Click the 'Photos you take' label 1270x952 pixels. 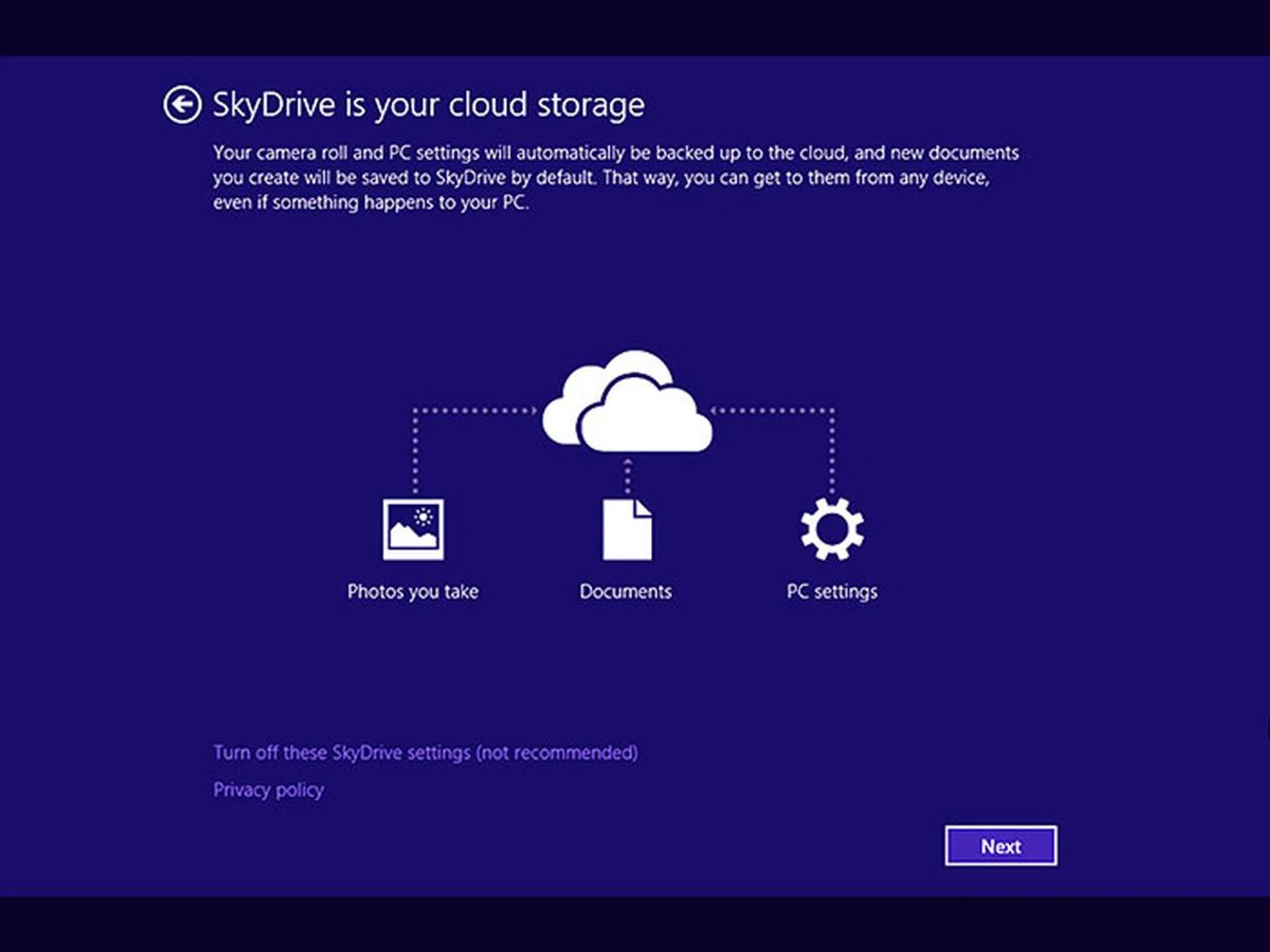coord(413,592)
